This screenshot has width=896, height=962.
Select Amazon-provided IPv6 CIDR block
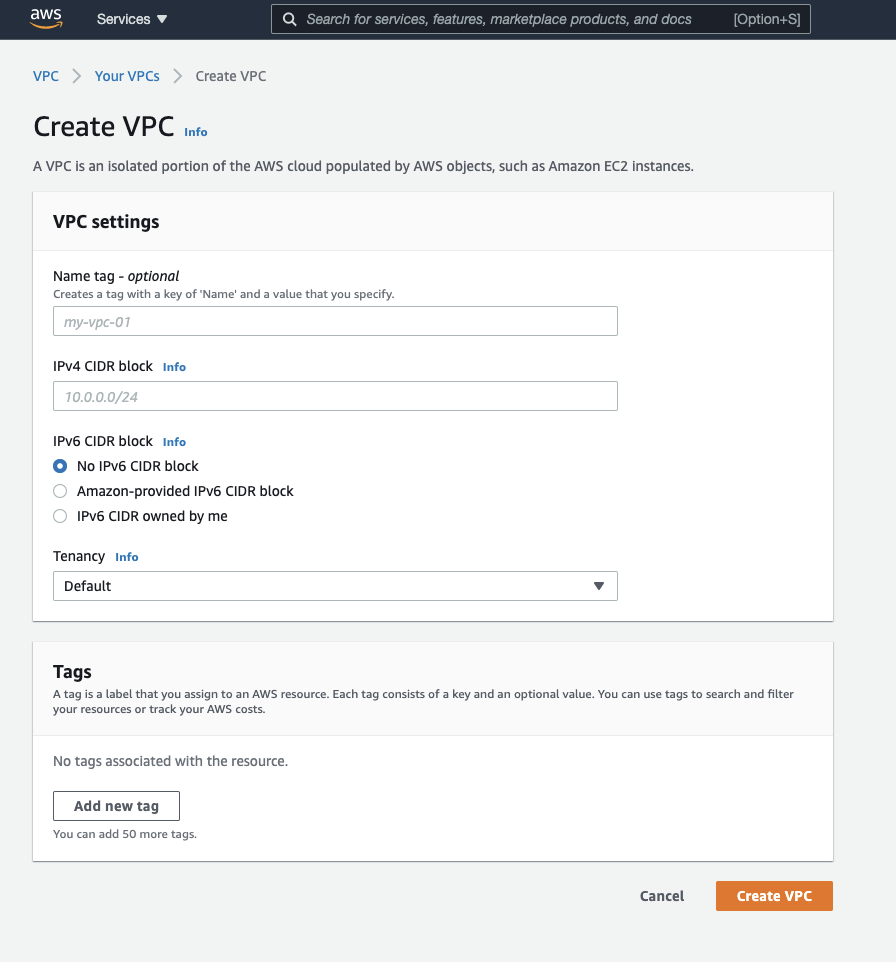(x=60, y=491)
